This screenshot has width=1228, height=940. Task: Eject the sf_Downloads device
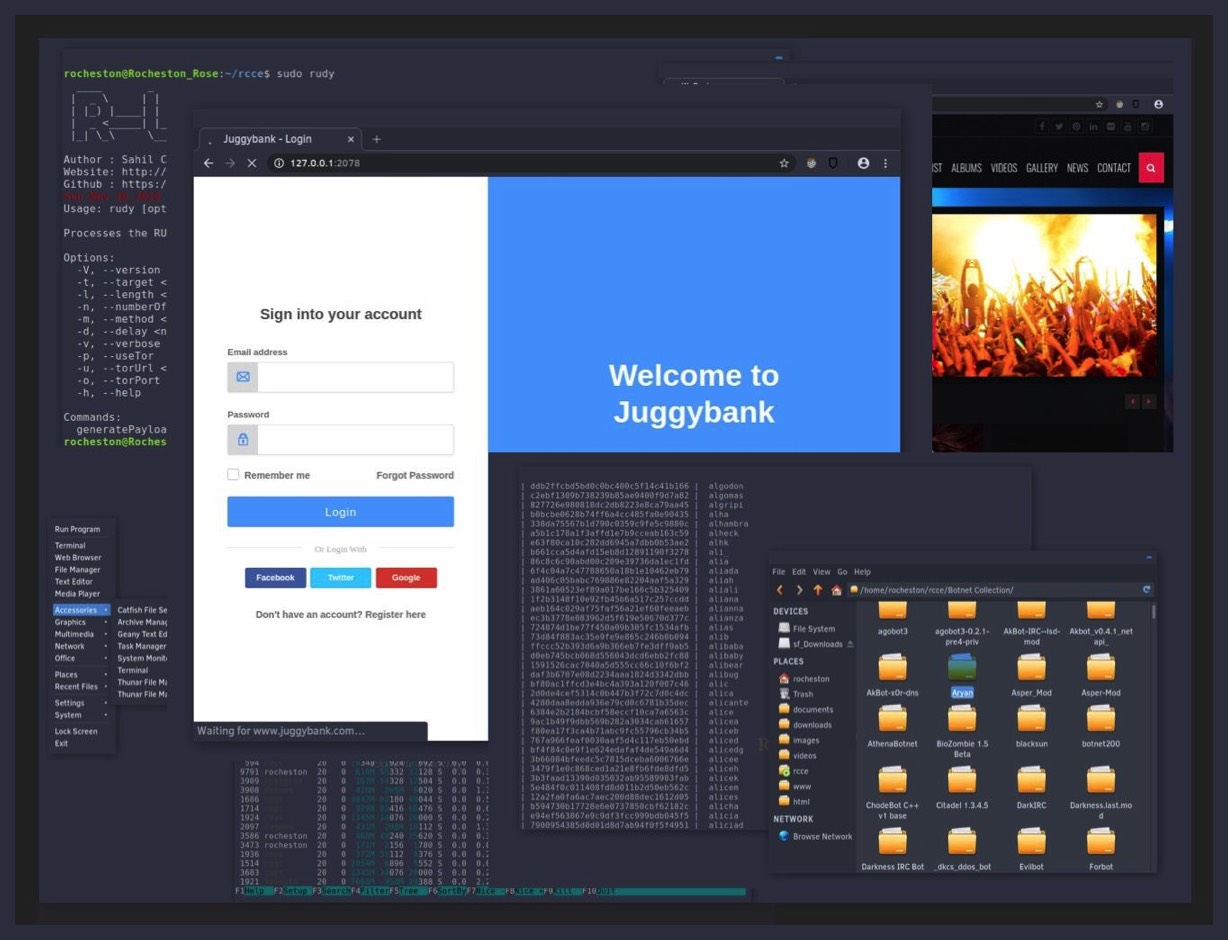tap(850, 645)
